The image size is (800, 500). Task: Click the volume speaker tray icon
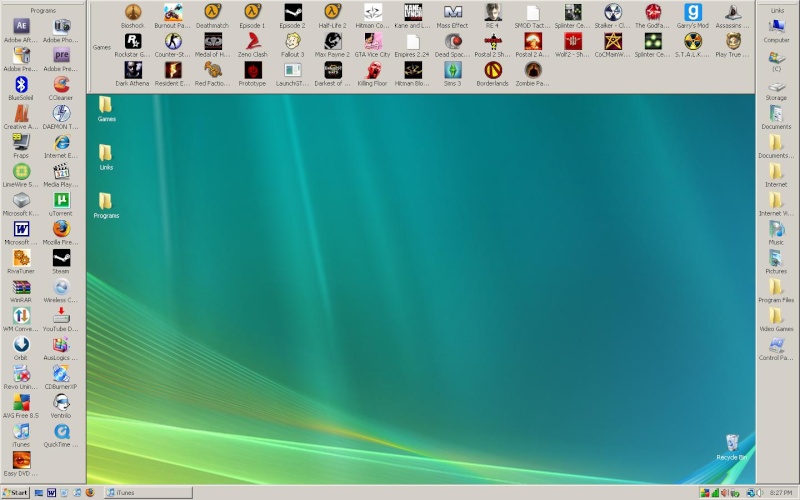759,493
